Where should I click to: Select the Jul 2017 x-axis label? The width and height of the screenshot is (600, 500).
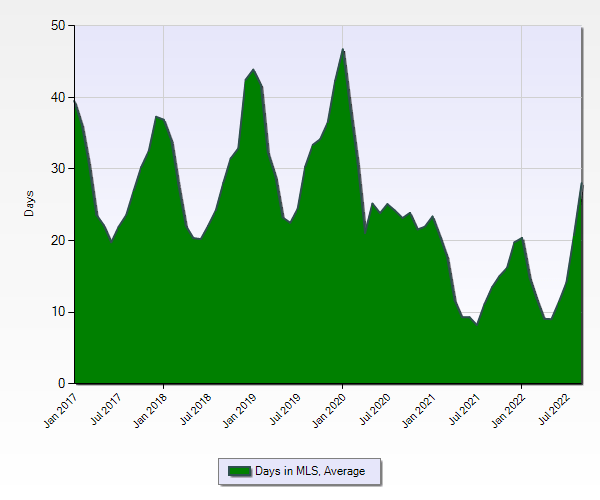(x=106, y=409)
